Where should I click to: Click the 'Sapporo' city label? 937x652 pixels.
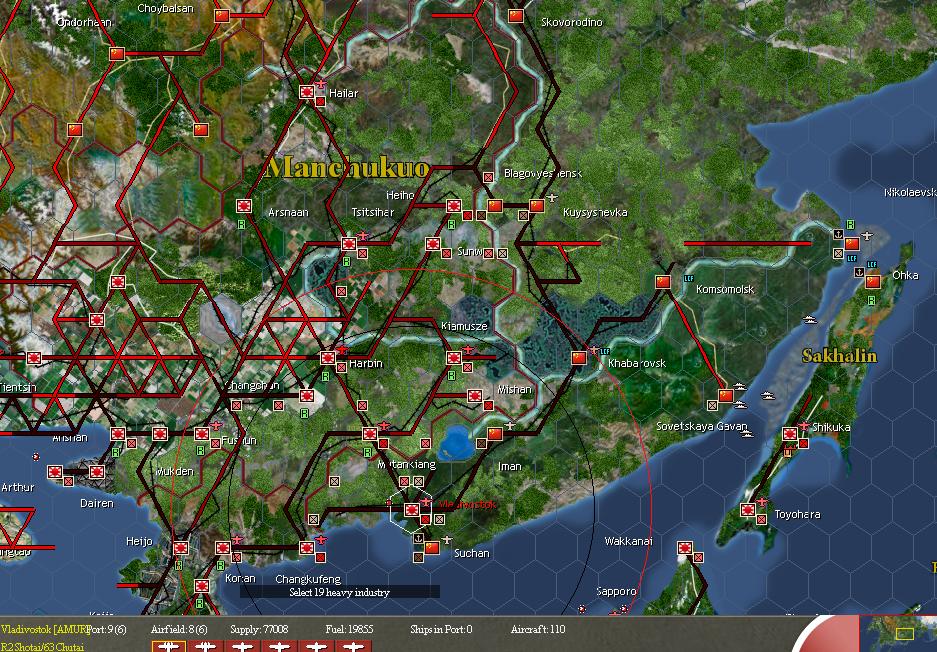point(616,591)
